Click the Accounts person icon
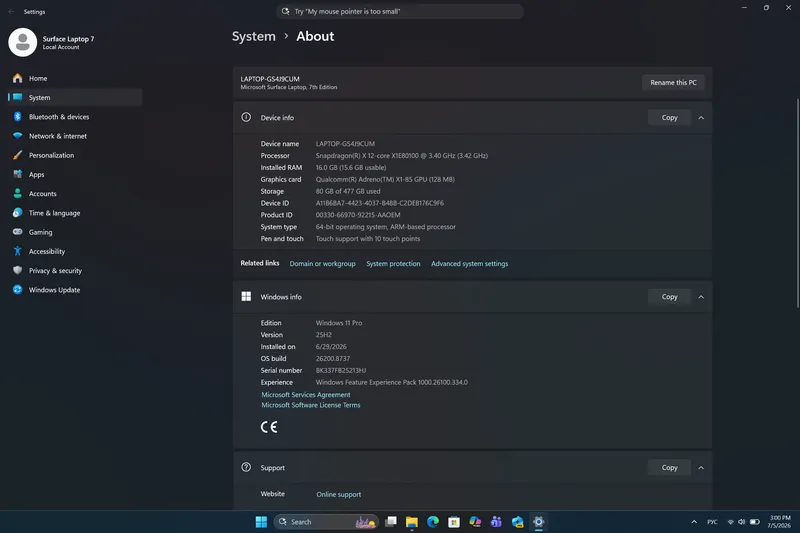Image resolution: width=800 pixels, height=533 pixels. click(18, 193)
